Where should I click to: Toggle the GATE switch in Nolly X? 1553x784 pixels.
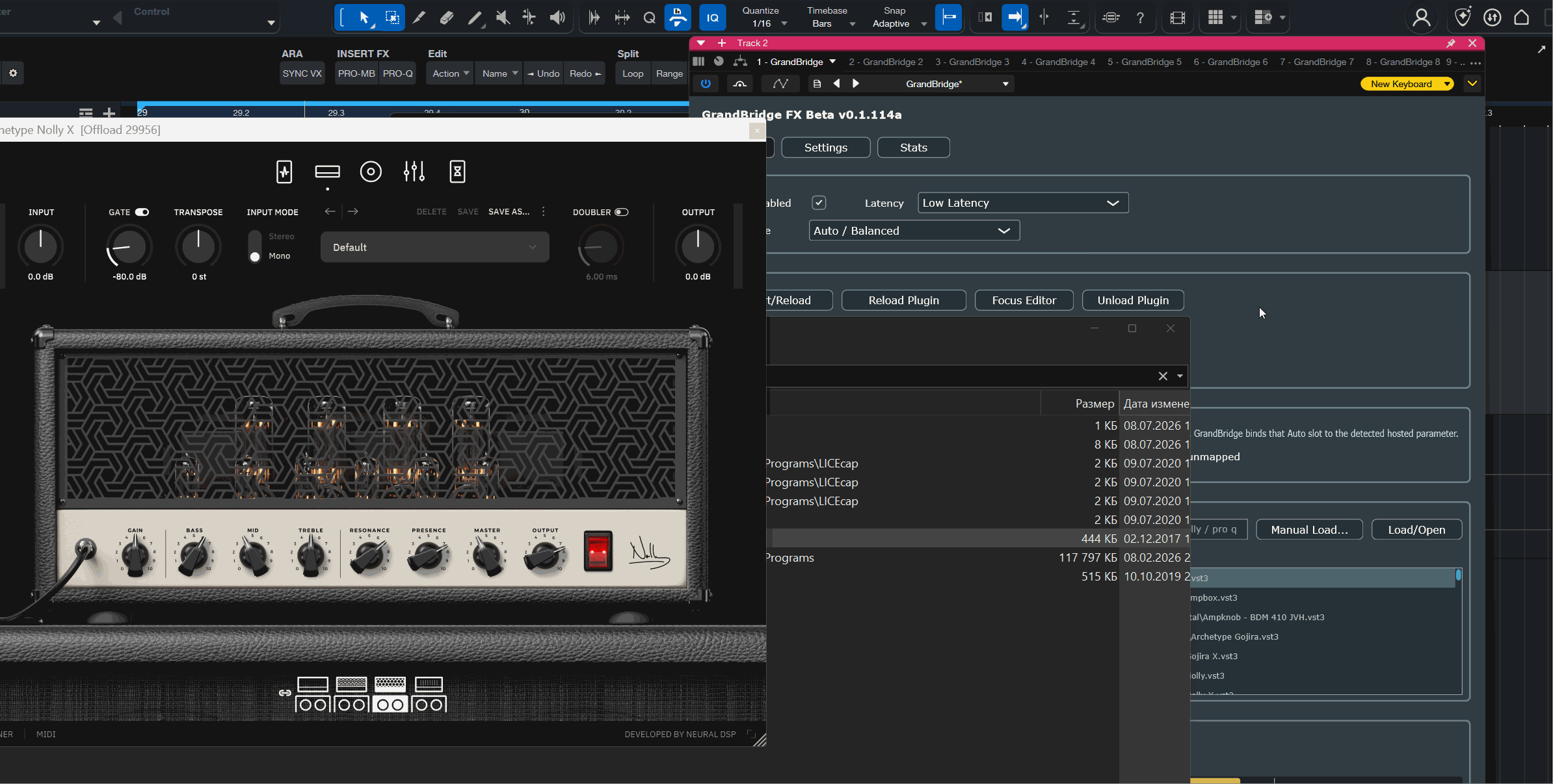tap(142, 212)
